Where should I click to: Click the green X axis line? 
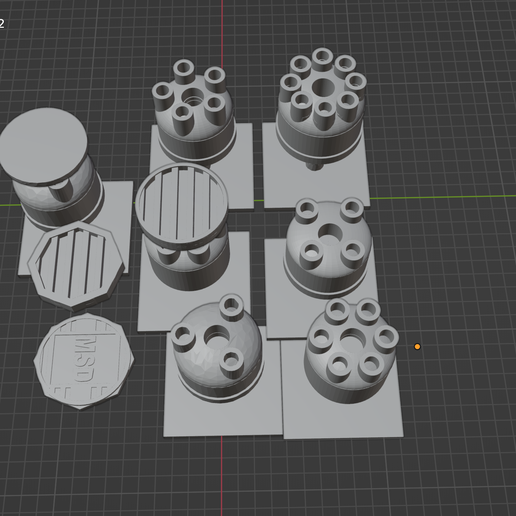[x=443, y=197]
